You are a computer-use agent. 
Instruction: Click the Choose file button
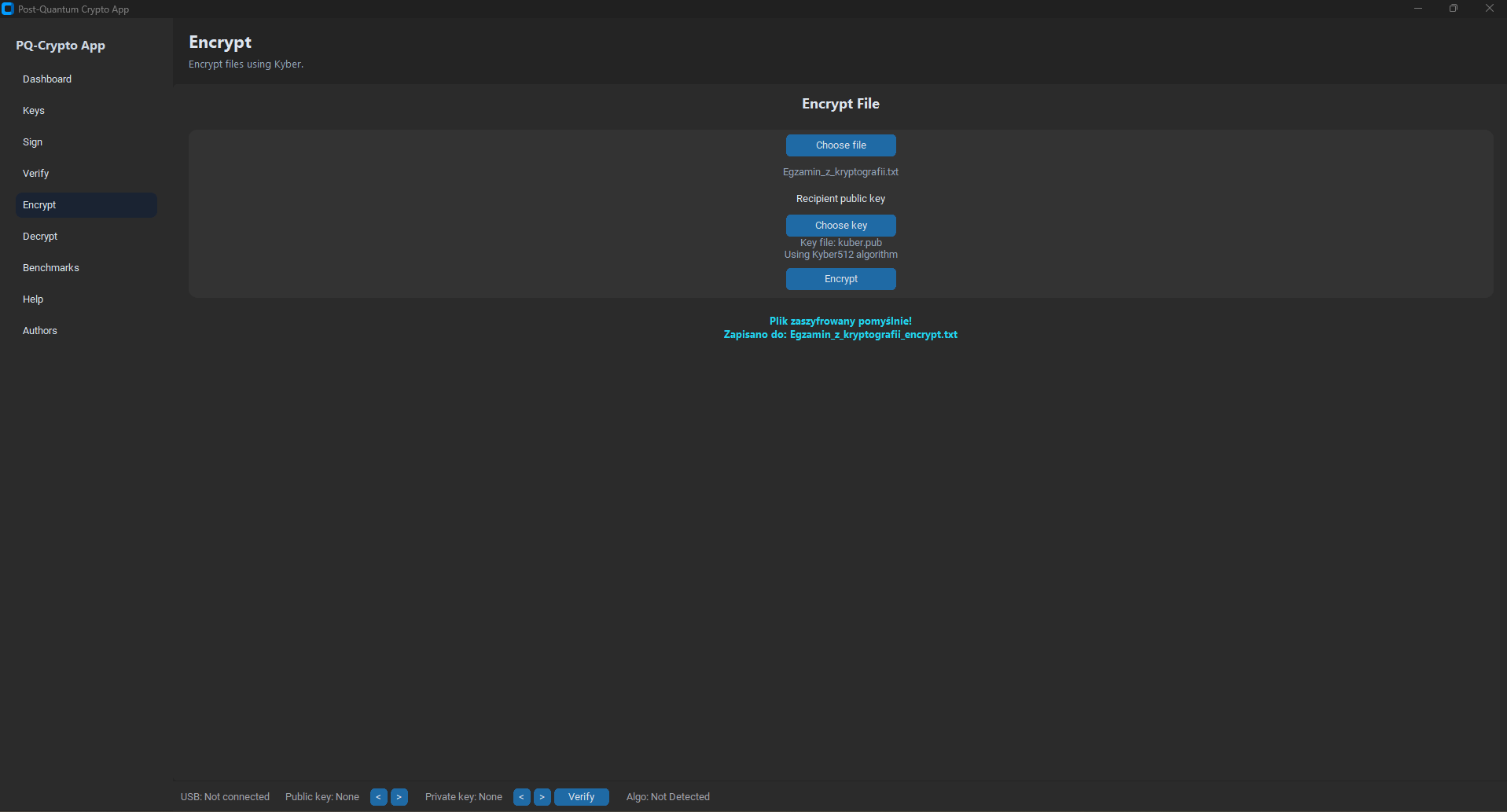[840, 145]
